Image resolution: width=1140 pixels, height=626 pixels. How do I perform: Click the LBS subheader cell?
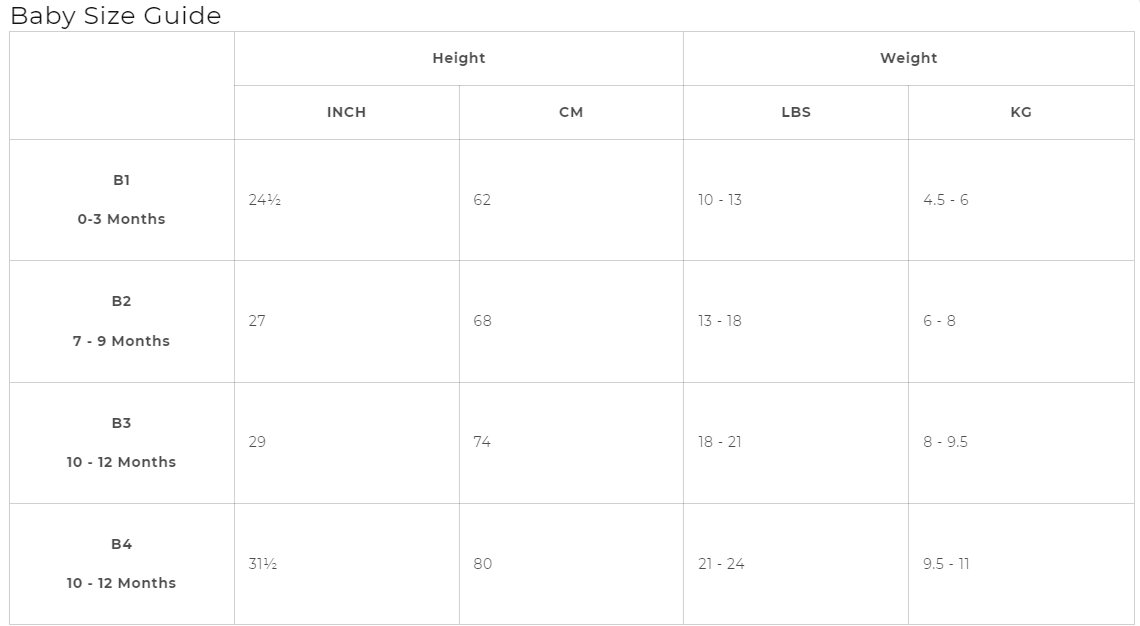(796, 112)
